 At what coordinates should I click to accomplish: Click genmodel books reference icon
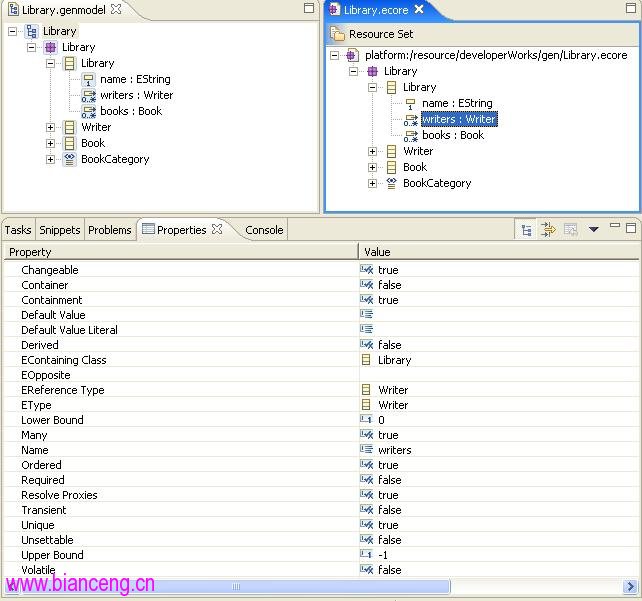tap(88, 111)
